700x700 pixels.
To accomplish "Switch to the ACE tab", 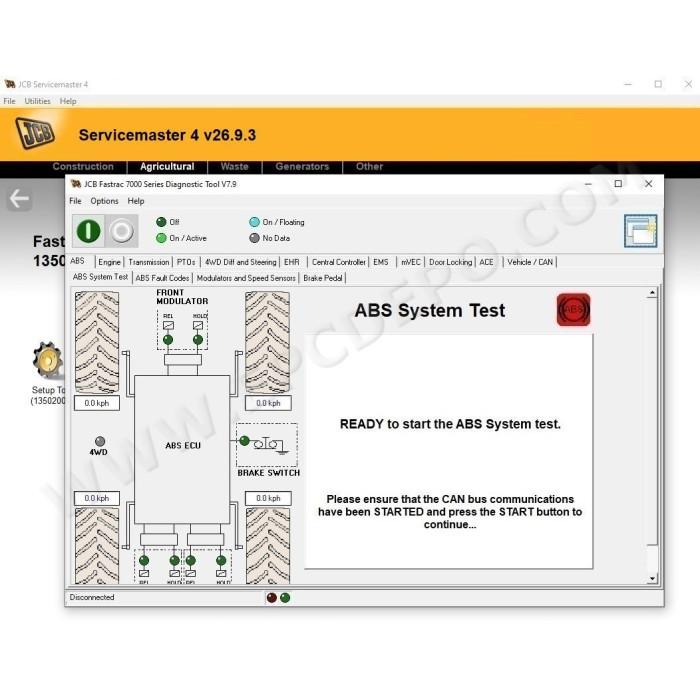I will pyautogui.click(x=487, y=262).
